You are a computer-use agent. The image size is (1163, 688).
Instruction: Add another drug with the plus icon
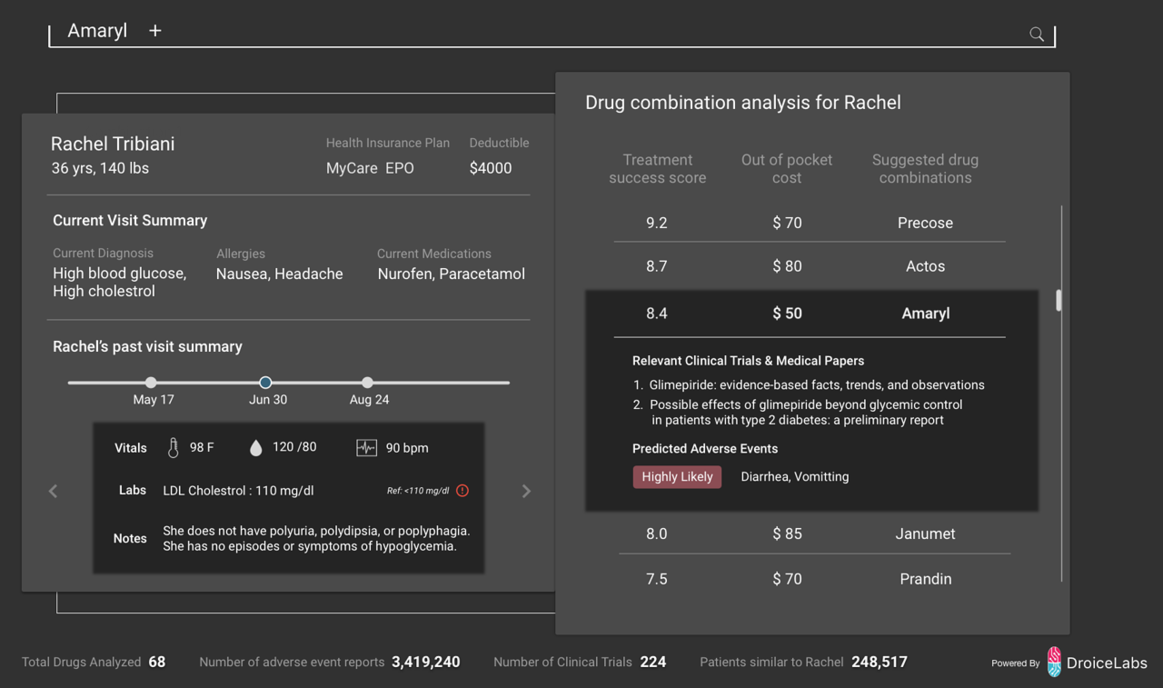155,30
